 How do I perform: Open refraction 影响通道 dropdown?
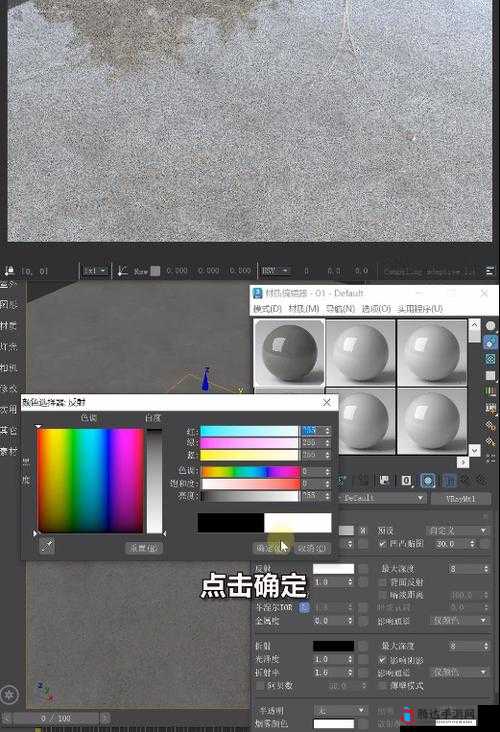pos(459,672)
